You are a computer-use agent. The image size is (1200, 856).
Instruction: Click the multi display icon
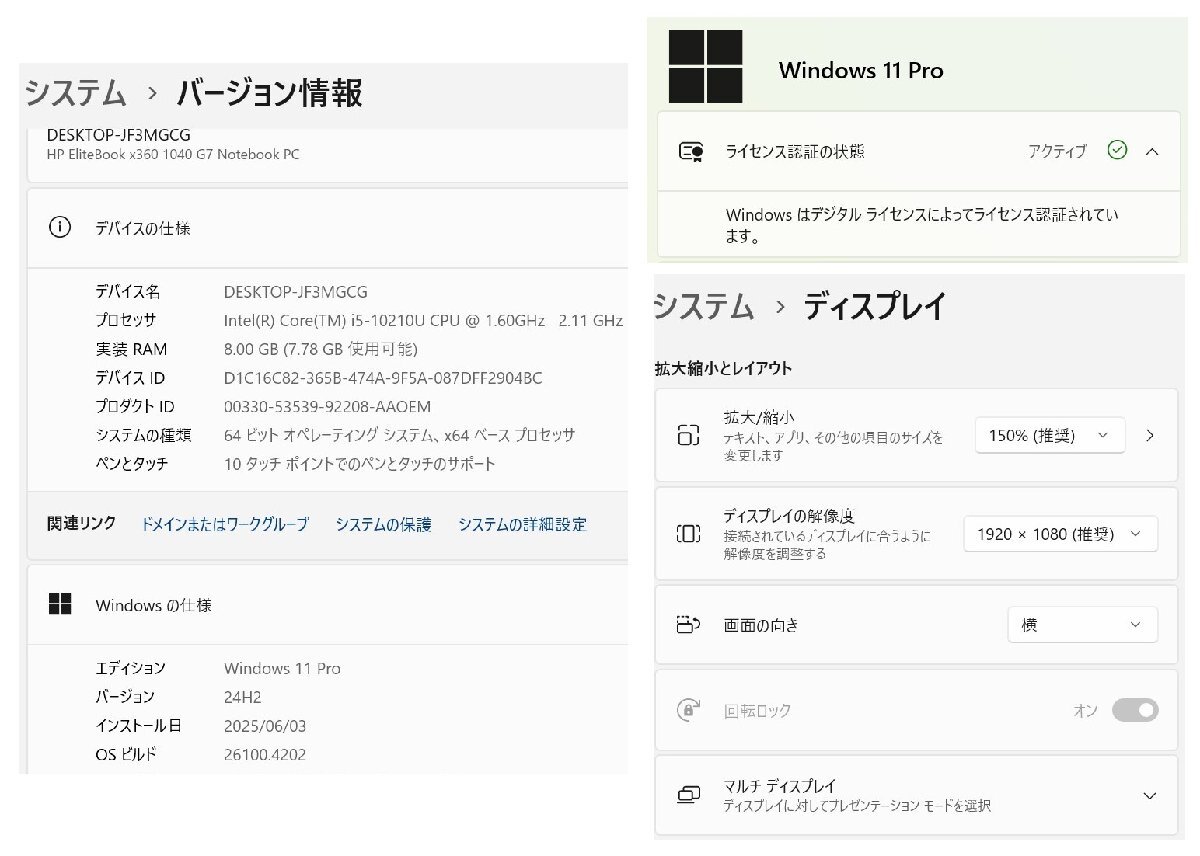click(x=688, y=795)
